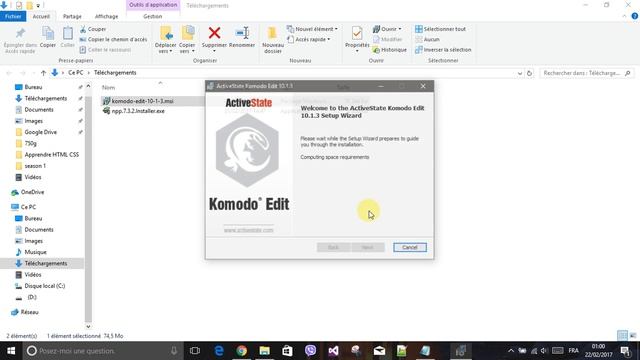Click Couper scissors icon
The height and width of the screenshot is (360, 640).
click(x=93, y=29)
